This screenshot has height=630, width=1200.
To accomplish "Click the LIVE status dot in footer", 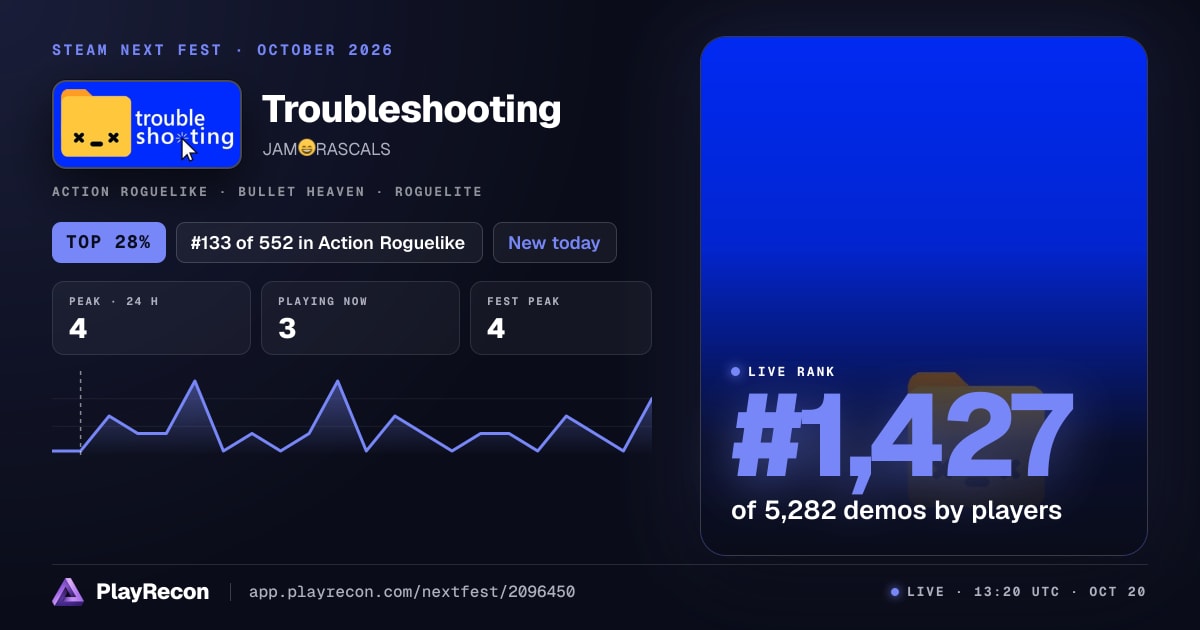I will [x=895, y=592].
